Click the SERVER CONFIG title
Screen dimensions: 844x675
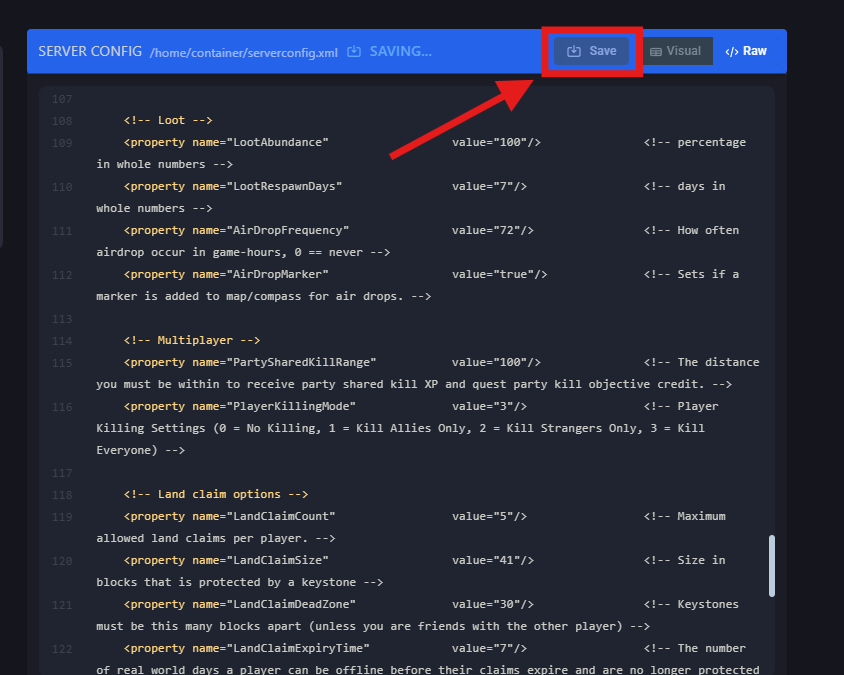click(x=90, y=51)
